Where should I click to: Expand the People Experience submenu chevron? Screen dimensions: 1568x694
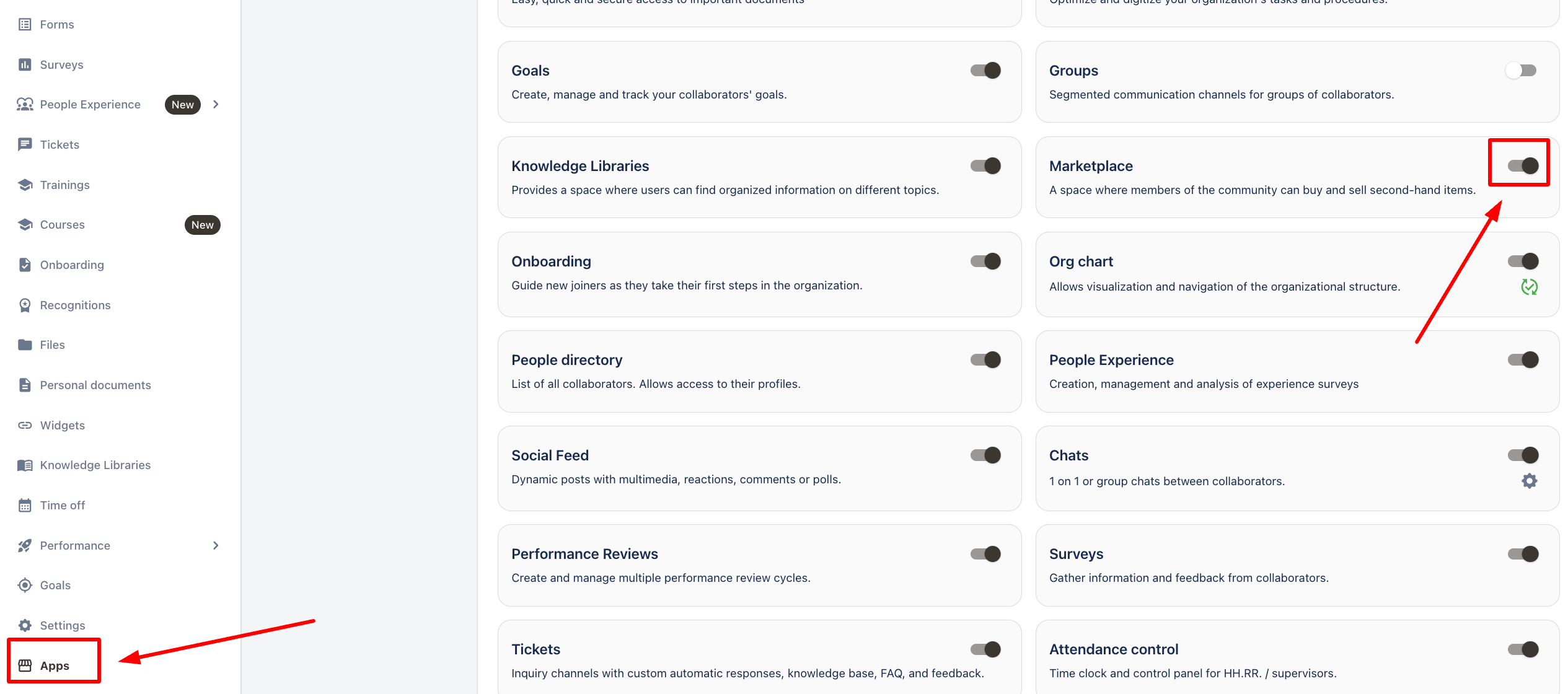[216, 104]
